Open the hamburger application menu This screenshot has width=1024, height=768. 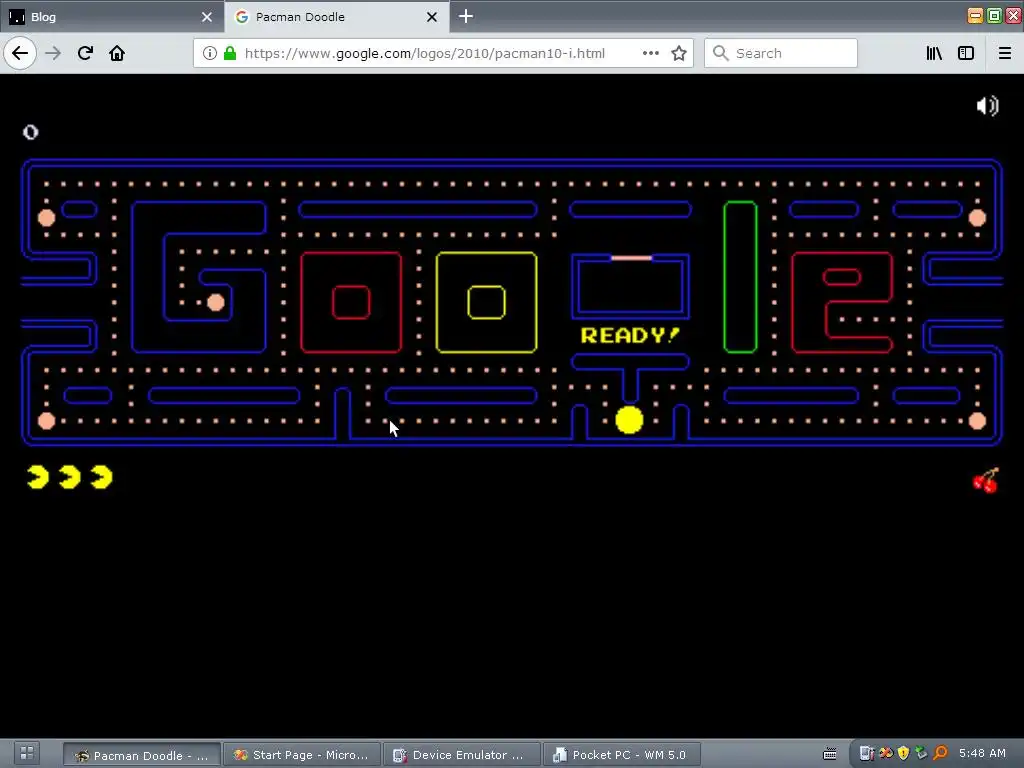pos(1005,53)
